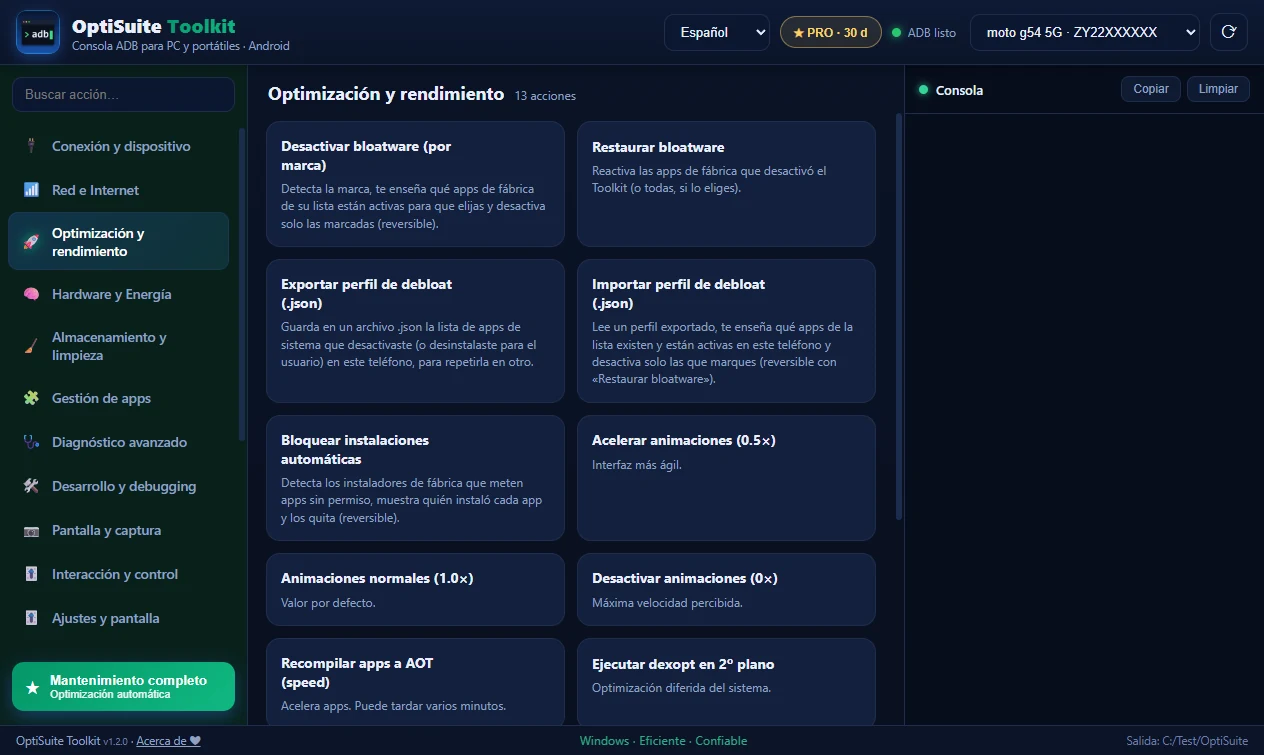Focus the Buscar acción search field
1264x755 pixels.
(123, 94)
